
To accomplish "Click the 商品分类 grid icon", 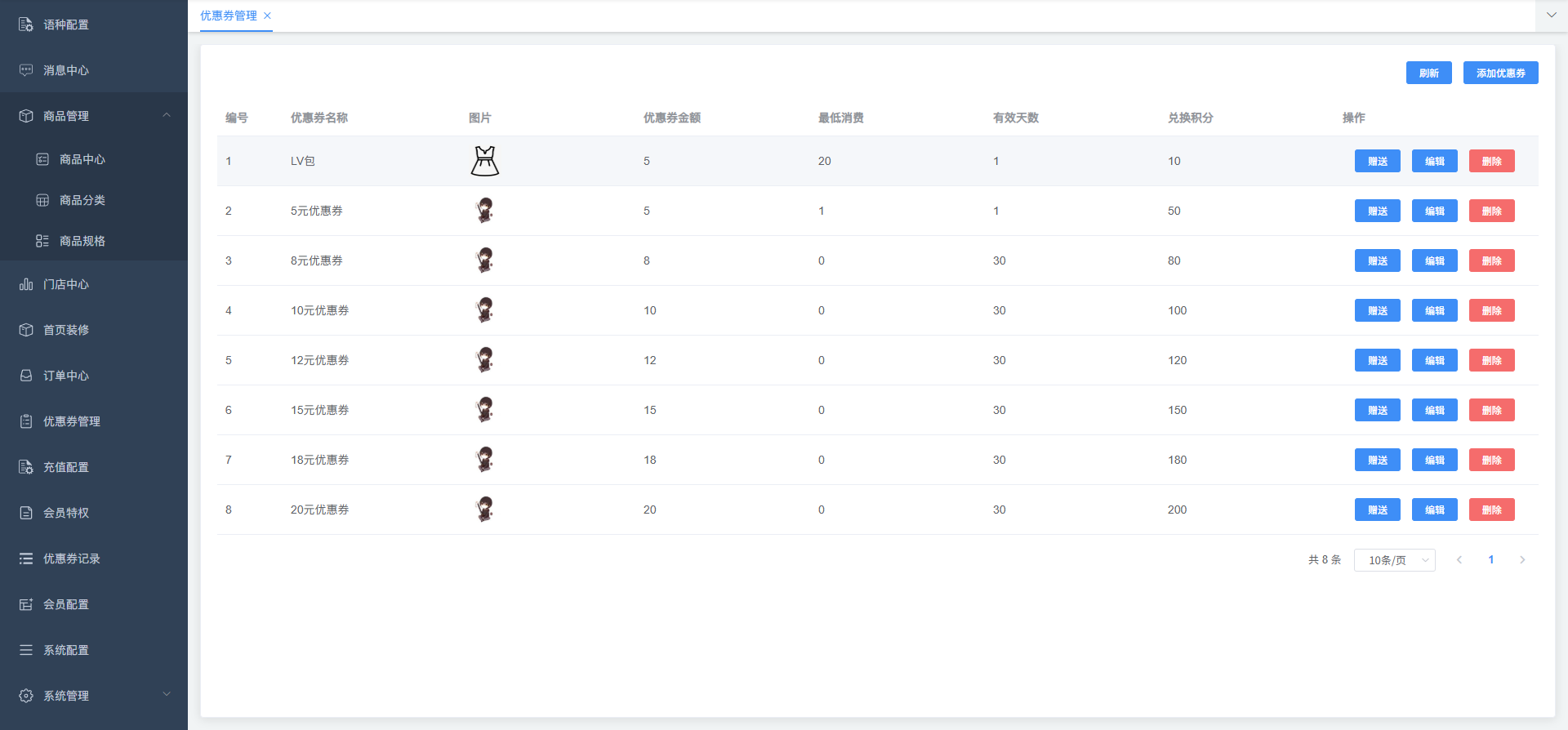I will [x=42, y=200].
